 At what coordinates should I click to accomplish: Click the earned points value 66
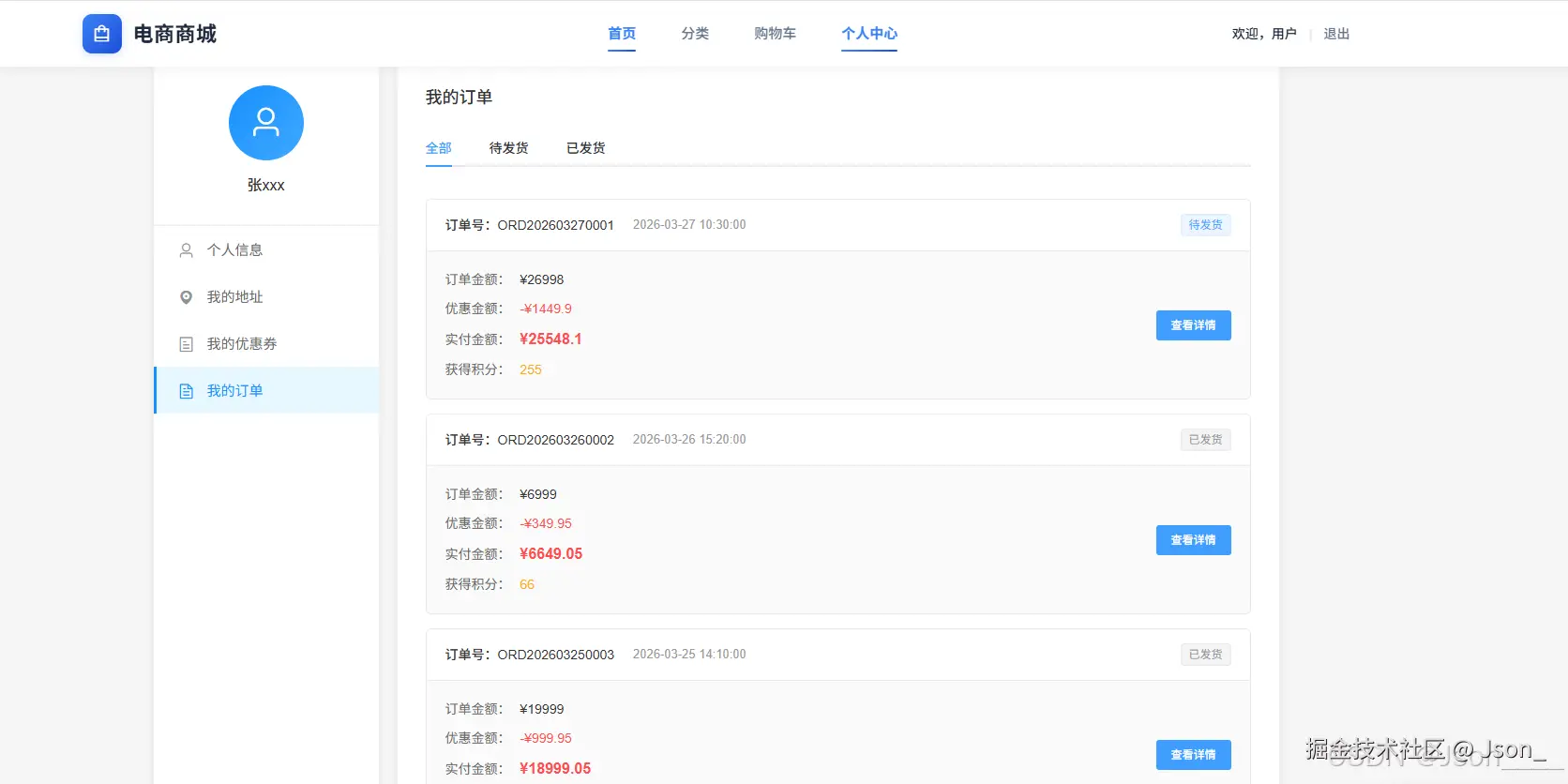(x=527, y=585)
